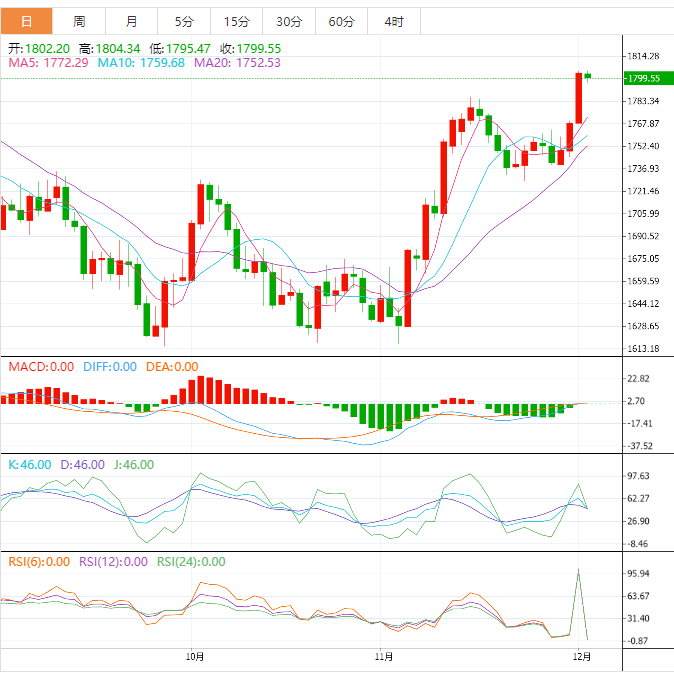674x678 pixels.
Task: Click the tall red candlestick before the latest
Action: click(578, 98)
